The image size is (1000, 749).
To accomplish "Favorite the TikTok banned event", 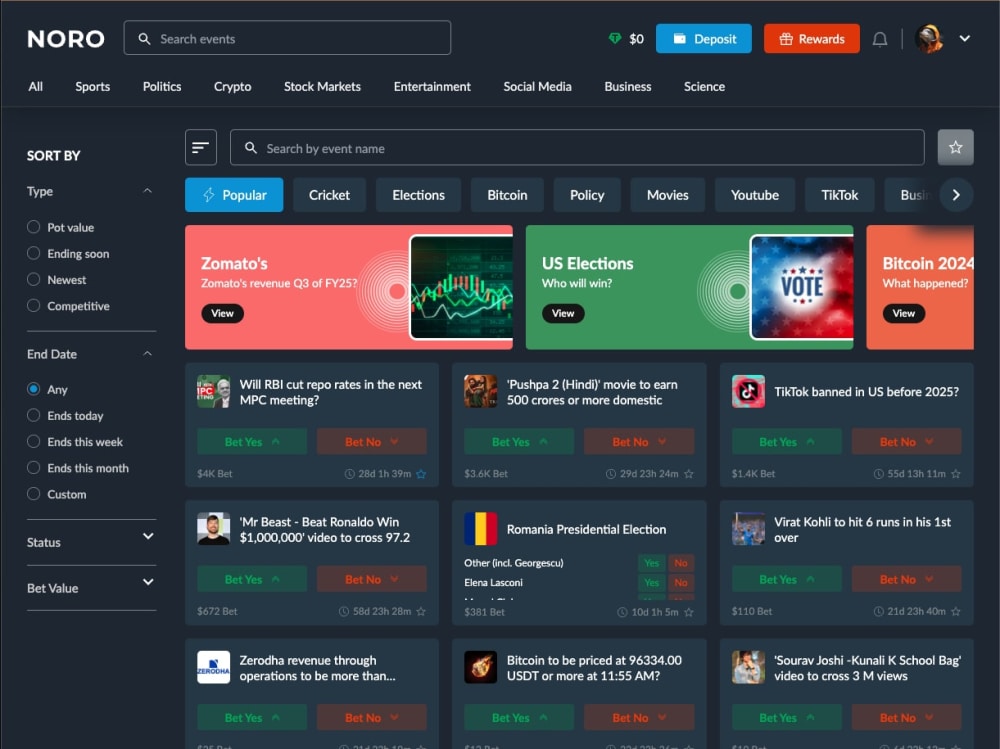I will coord(955,474).
